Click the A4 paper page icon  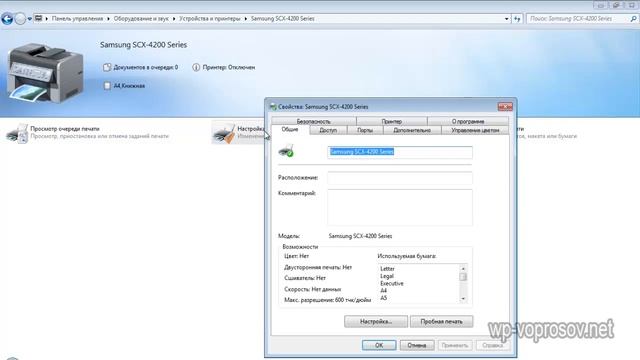[x=107, y=86]
